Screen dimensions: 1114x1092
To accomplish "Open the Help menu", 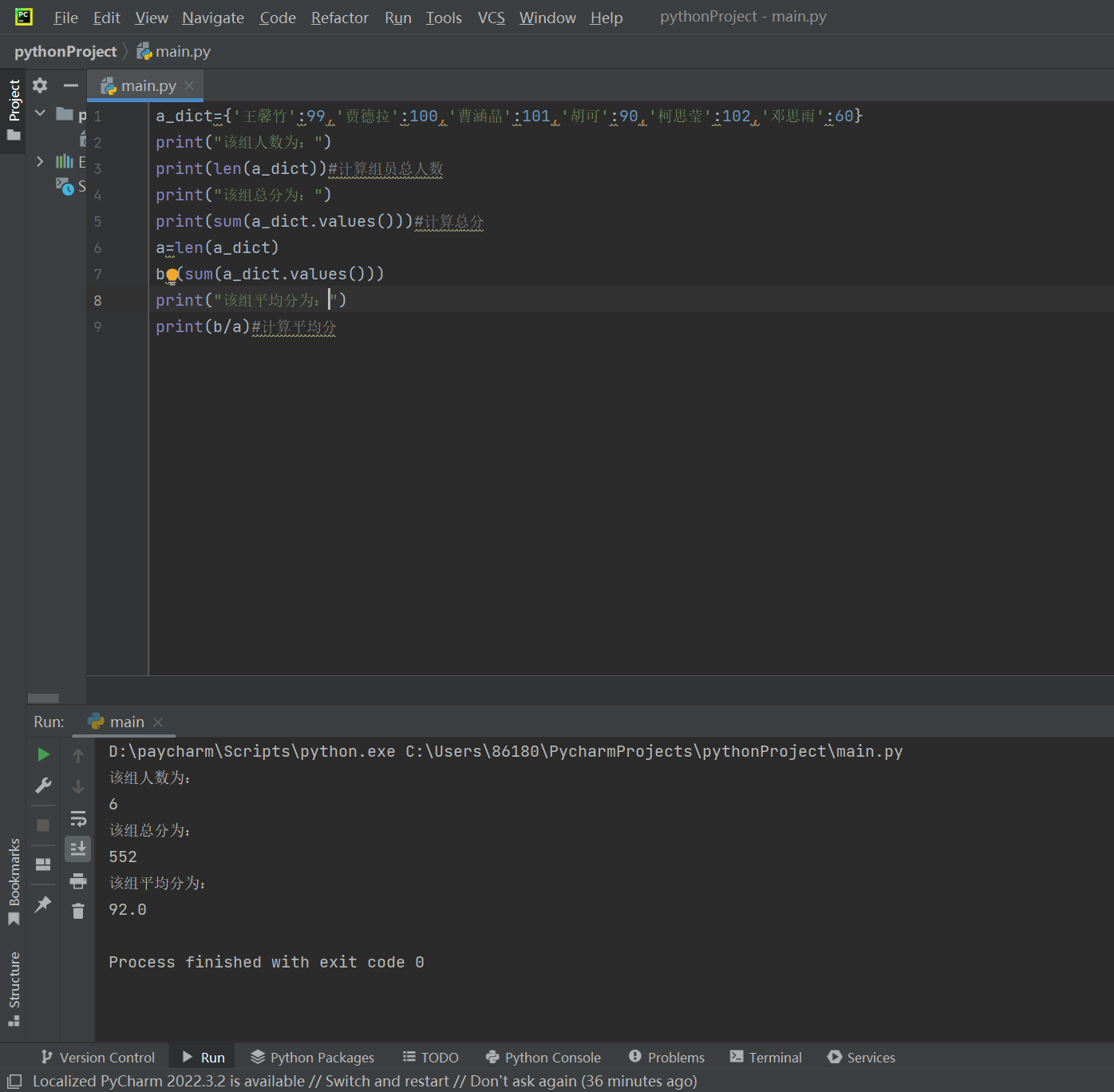I will (606, 18).
